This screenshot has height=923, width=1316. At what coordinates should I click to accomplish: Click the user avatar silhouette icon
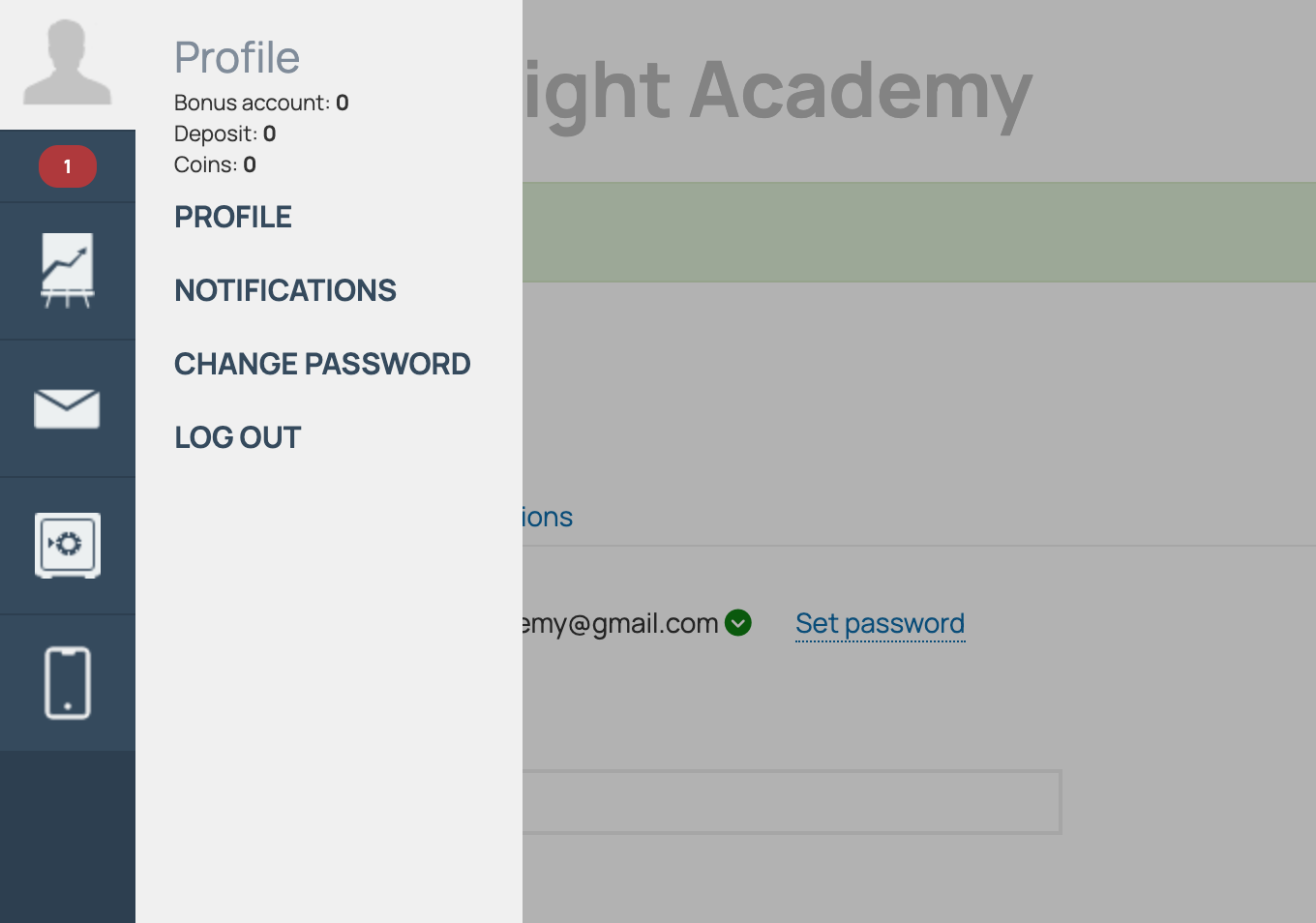pyautogui.click(x=67, y=63)
